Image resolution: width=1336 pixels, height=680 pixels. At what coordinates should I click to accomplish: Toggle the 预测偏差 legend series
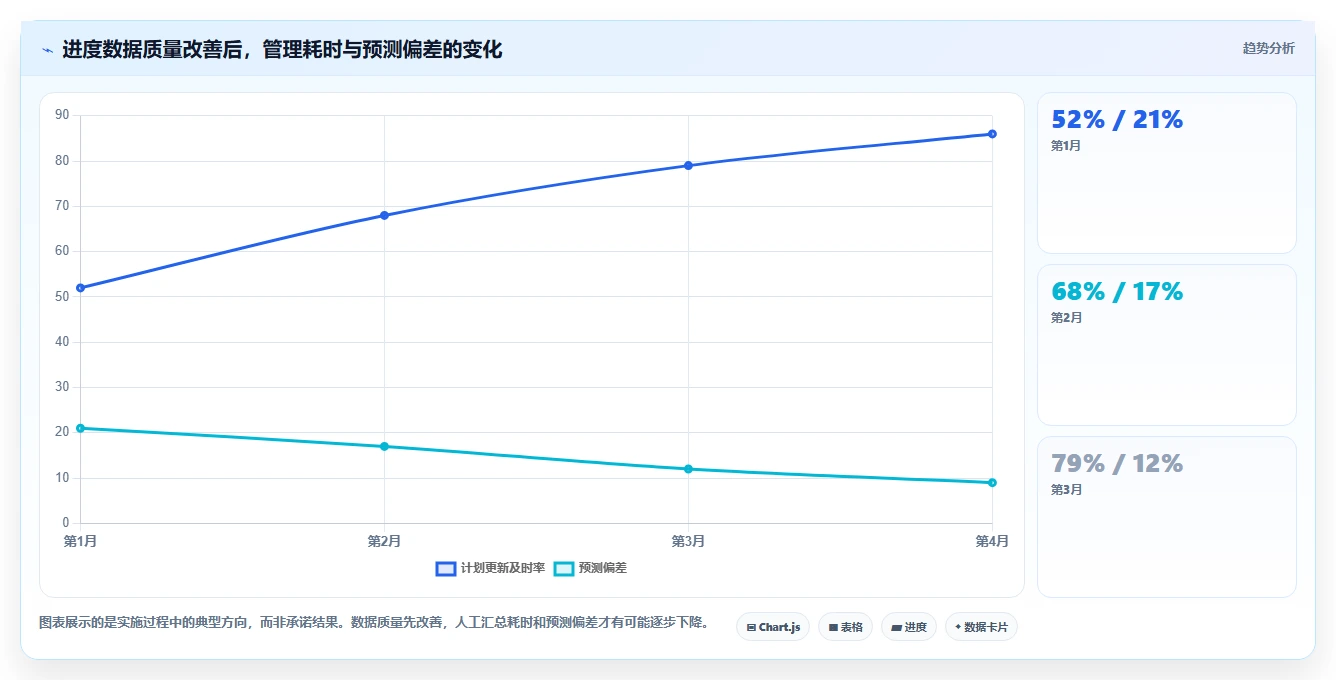tap(590, 568)
